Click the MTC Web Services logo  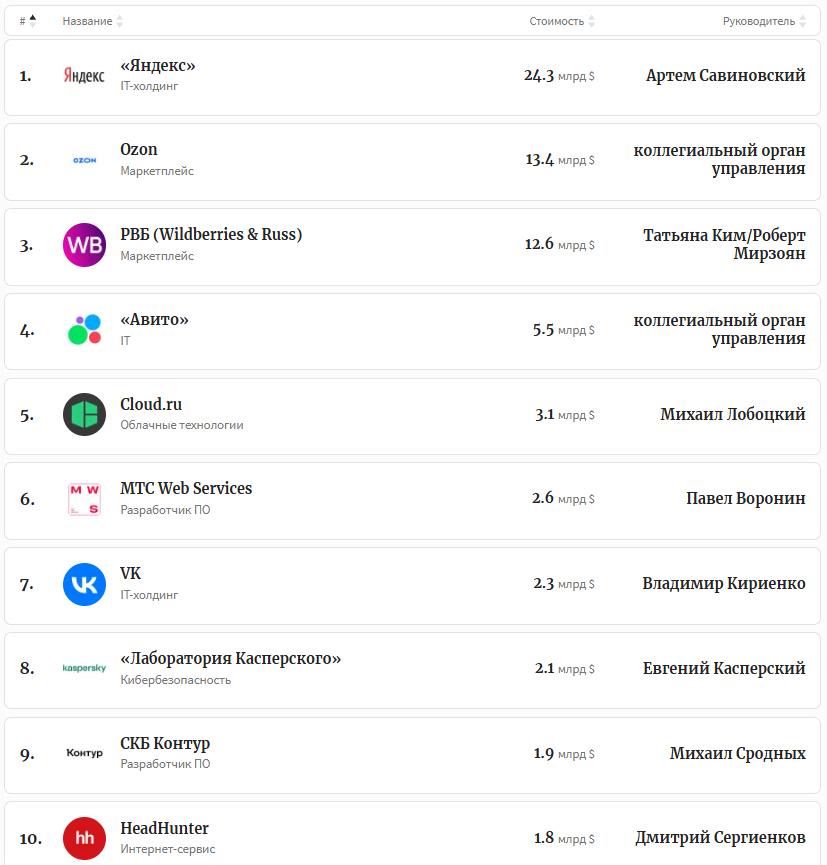point(84,499)
